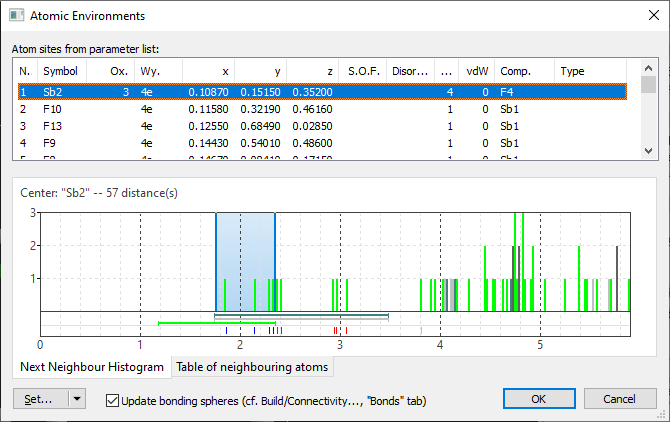
Task: Toggle the Update bonding spheres checkbox
Action: point(111,401)
